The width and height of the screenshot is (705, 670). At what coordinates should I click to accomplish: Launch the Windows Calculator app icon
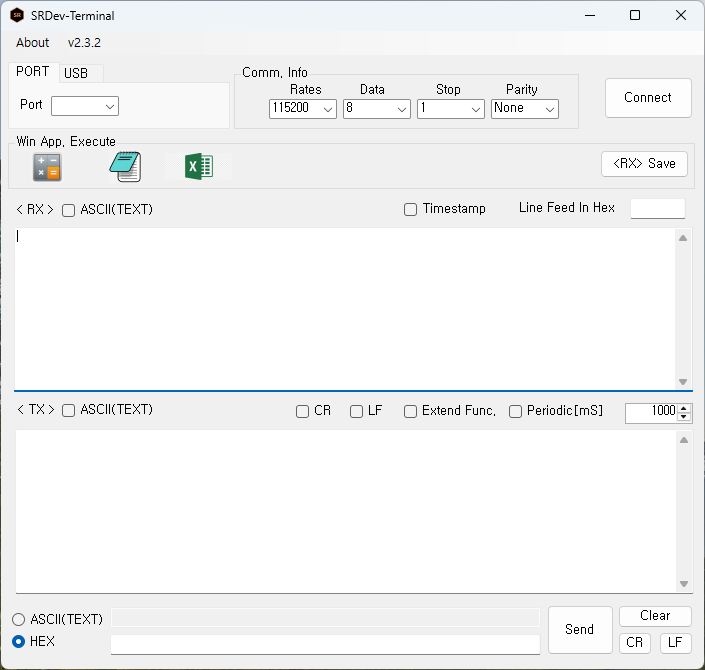click(47, 167)
